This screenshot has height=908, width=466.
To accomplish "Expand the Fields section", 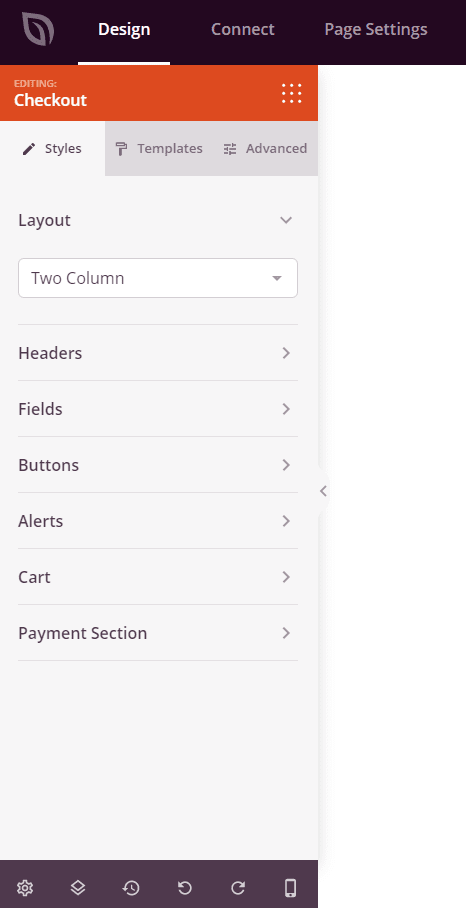I will pos(158,409).
